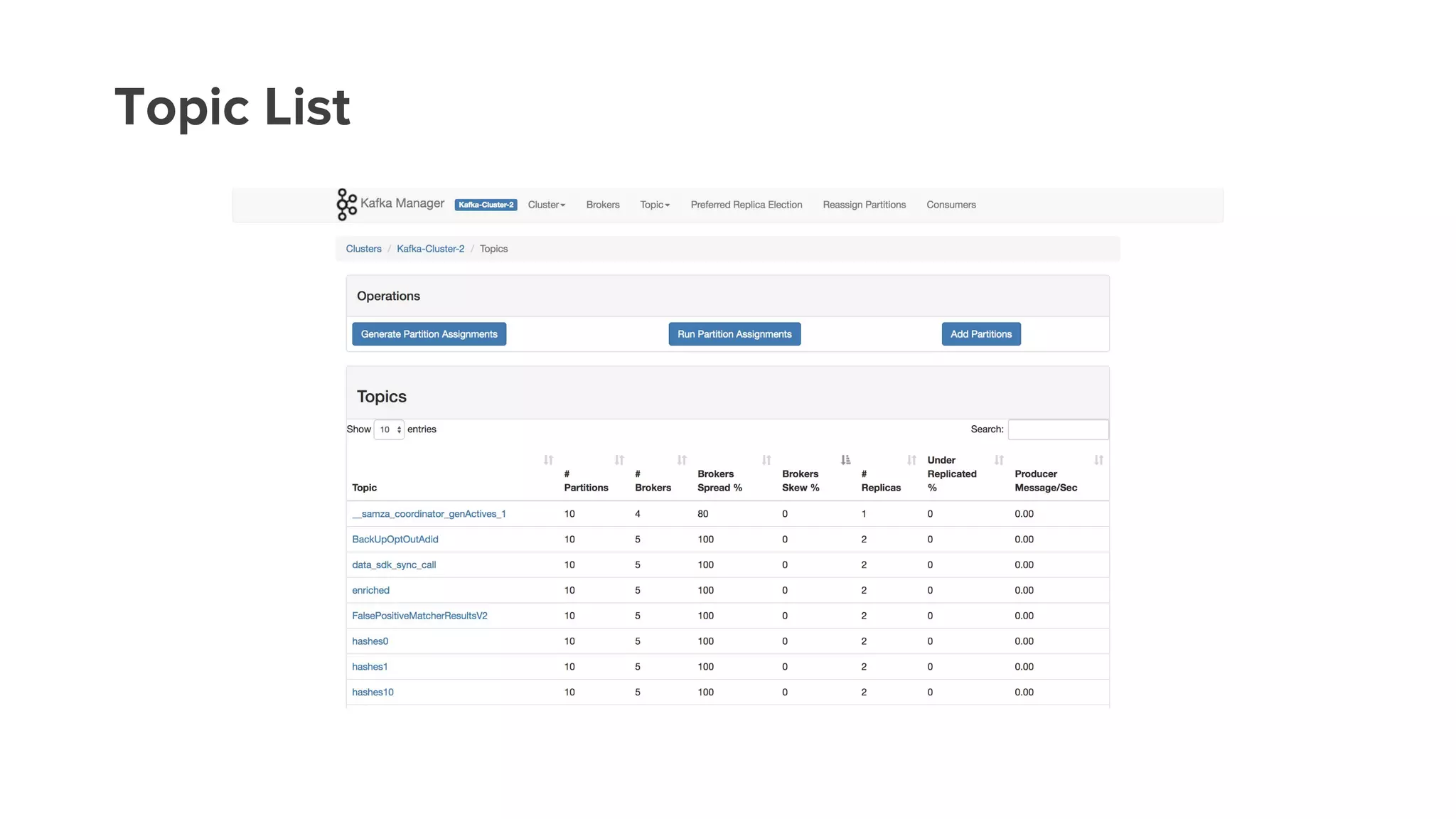Sort by Producer Message/Sec icon

[1098, 460]
